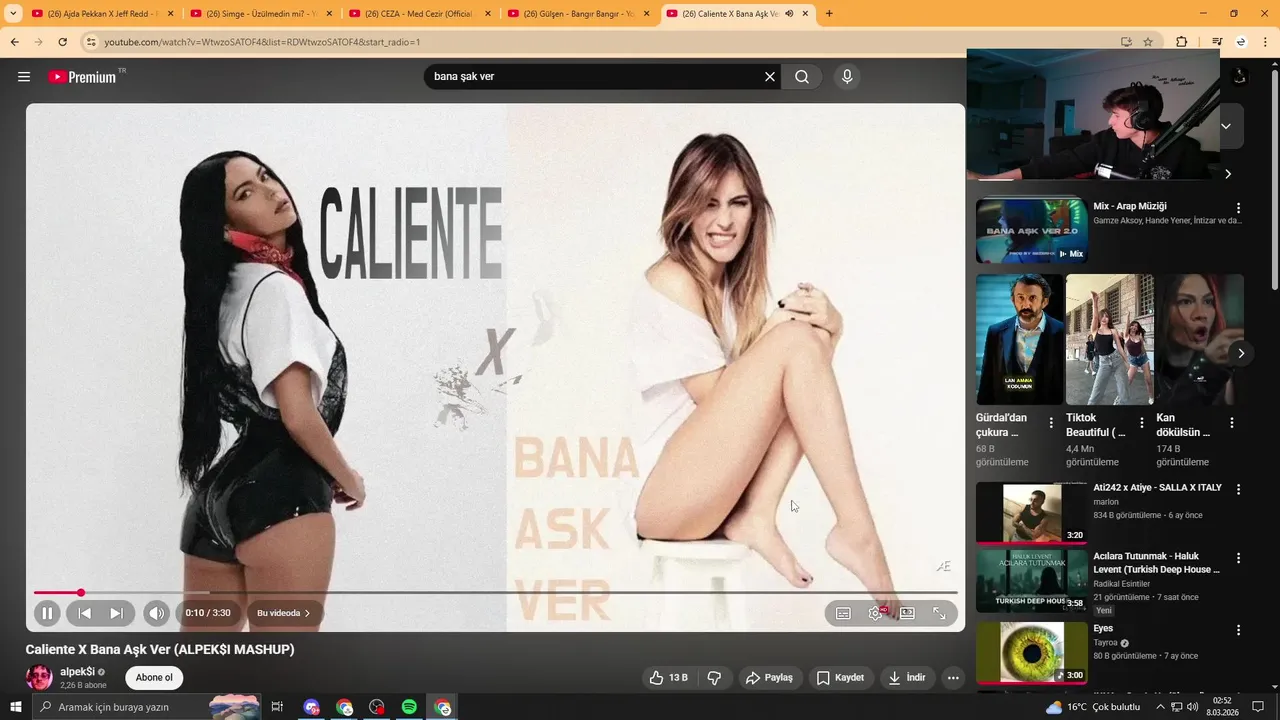Show next shorts with right arrow
Image resolution: width=1280 pixels, height=720 pixels.
[1240, 353]
